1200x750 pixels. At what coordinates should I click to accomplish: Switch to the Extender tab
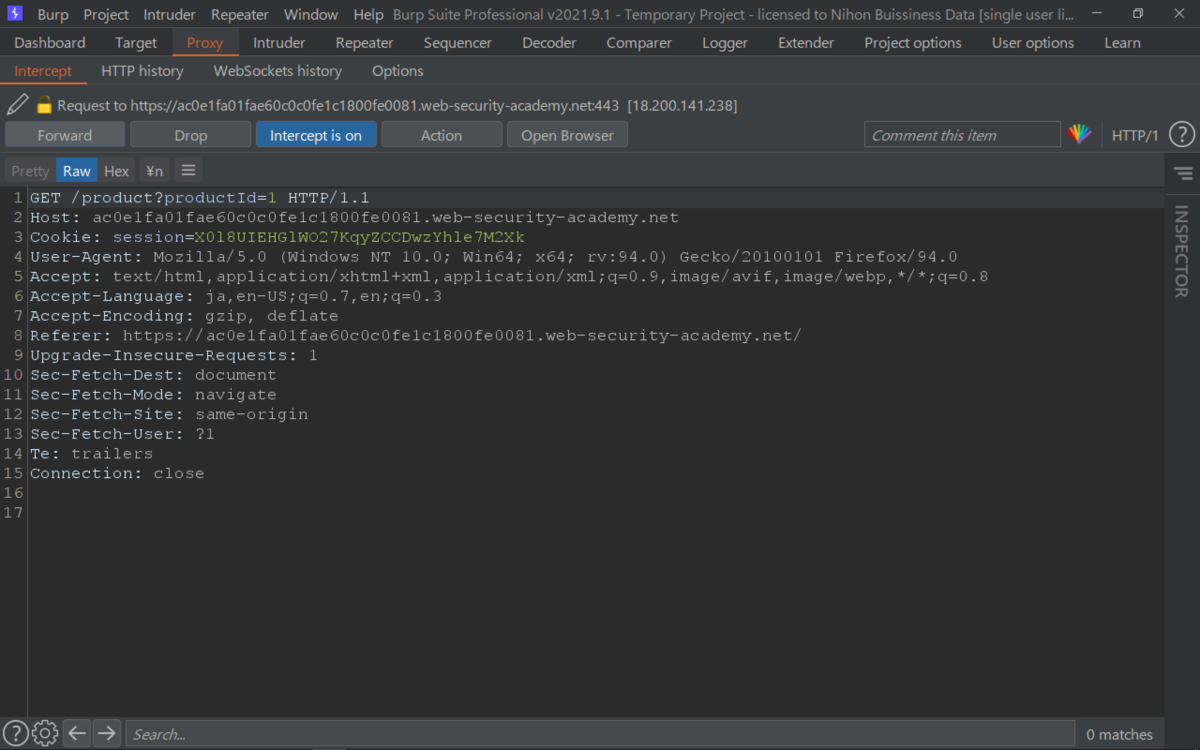(x=806, y=43)
